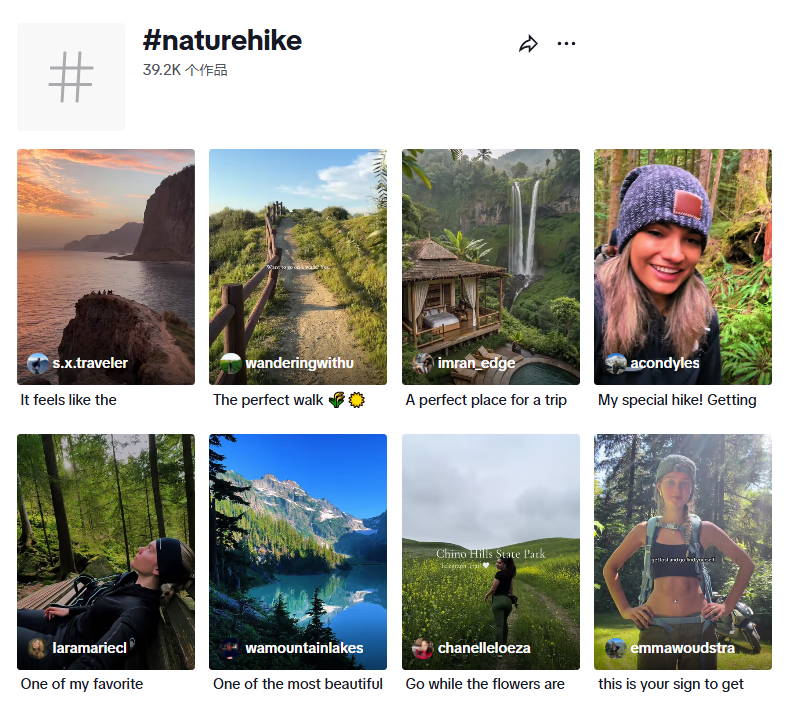Click the emmawoudstra username label
This screenshot has height=701, width=786.
pos(682,648)
